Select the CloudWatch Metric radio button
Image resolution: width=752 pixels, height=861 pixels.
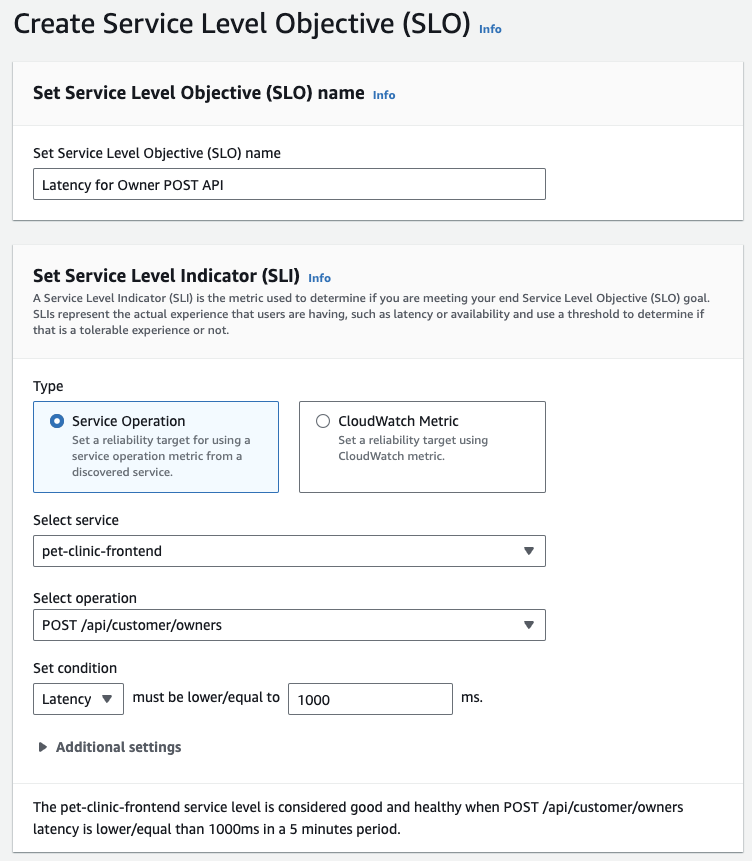click(x=322, y=419)
